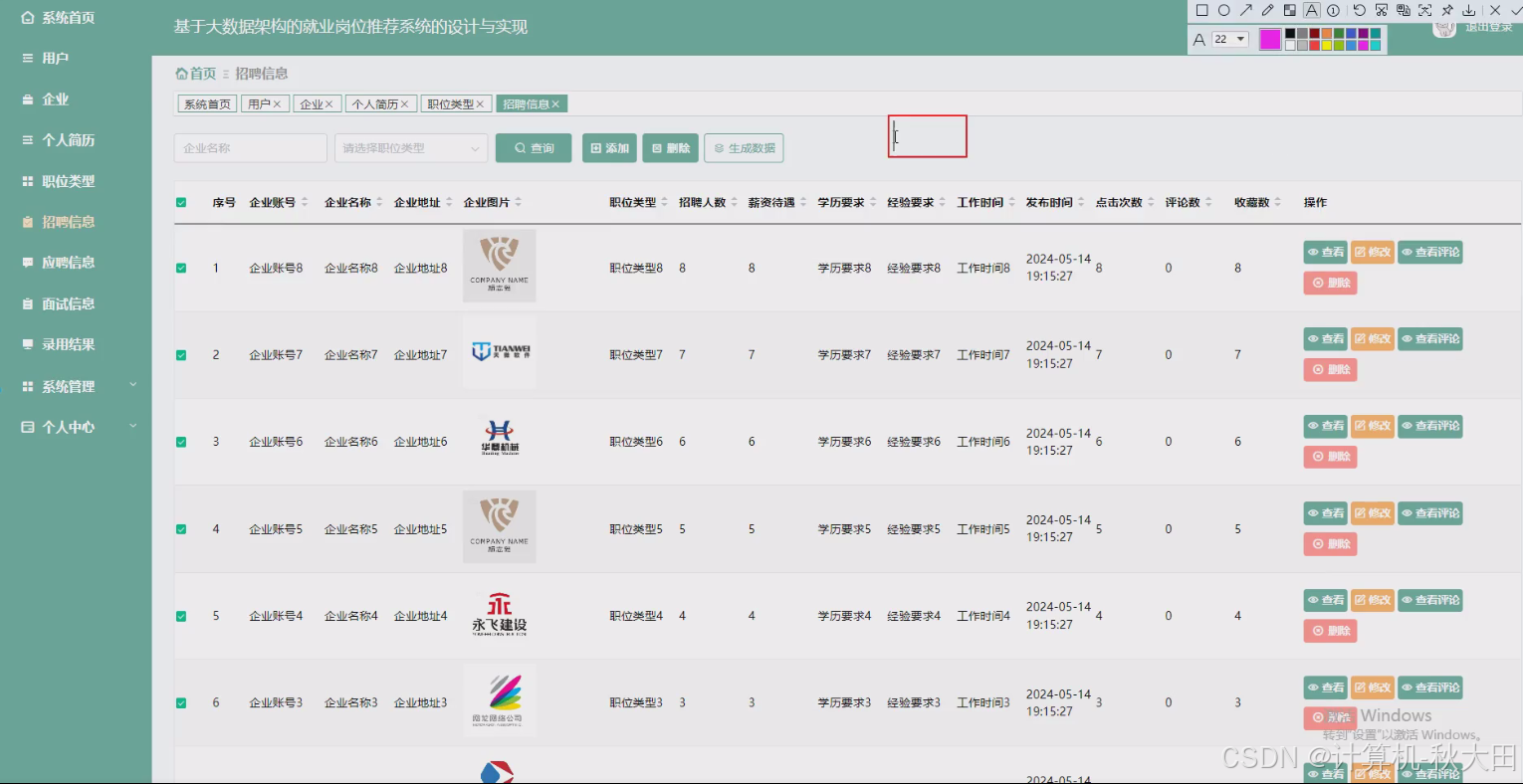Open the 永飞建设 company image thumbnail
1523x784 pixels.
[x=500, y=614]
